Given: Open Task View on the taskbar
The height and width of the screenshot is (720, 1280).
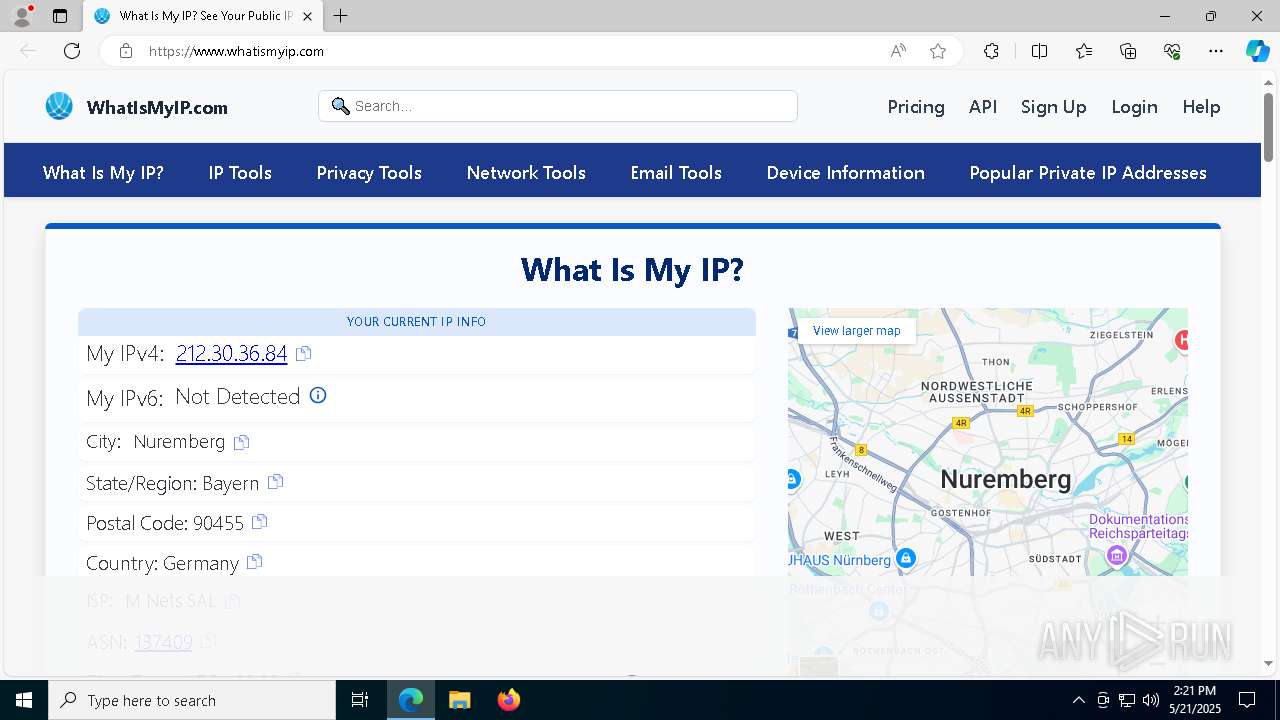Looking at the screenshot, I should click(360, 700).
